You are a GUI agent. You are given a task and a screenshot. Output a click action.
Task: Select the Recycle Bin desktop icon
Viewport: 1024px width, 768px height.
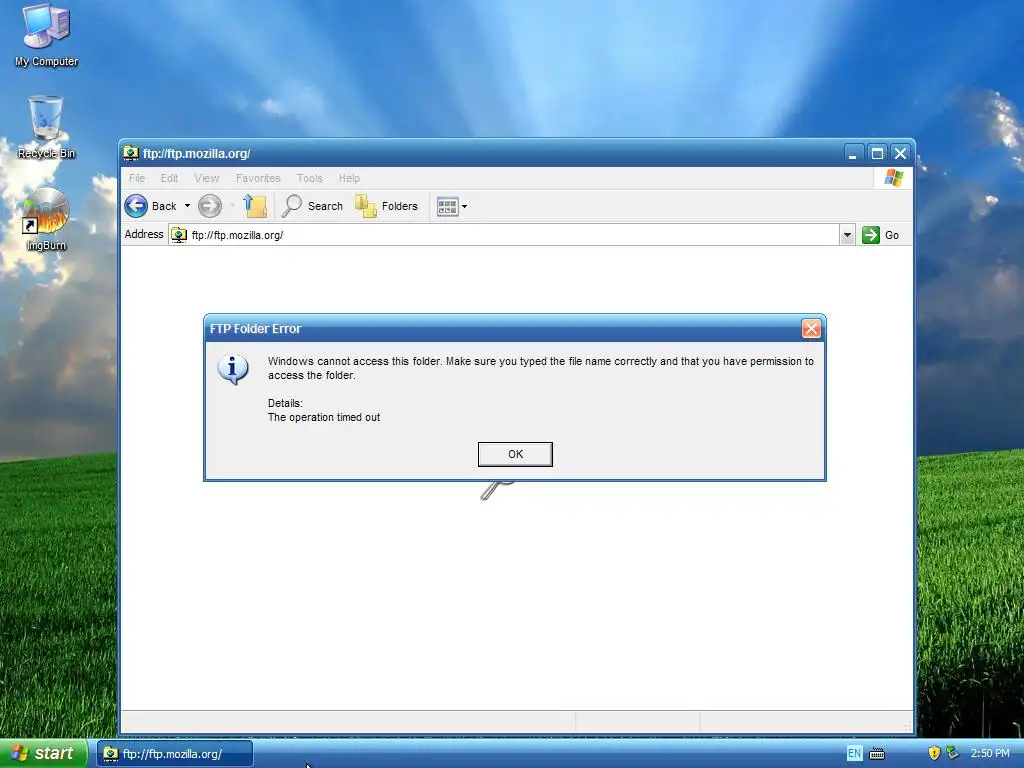[x=46, y=127]
